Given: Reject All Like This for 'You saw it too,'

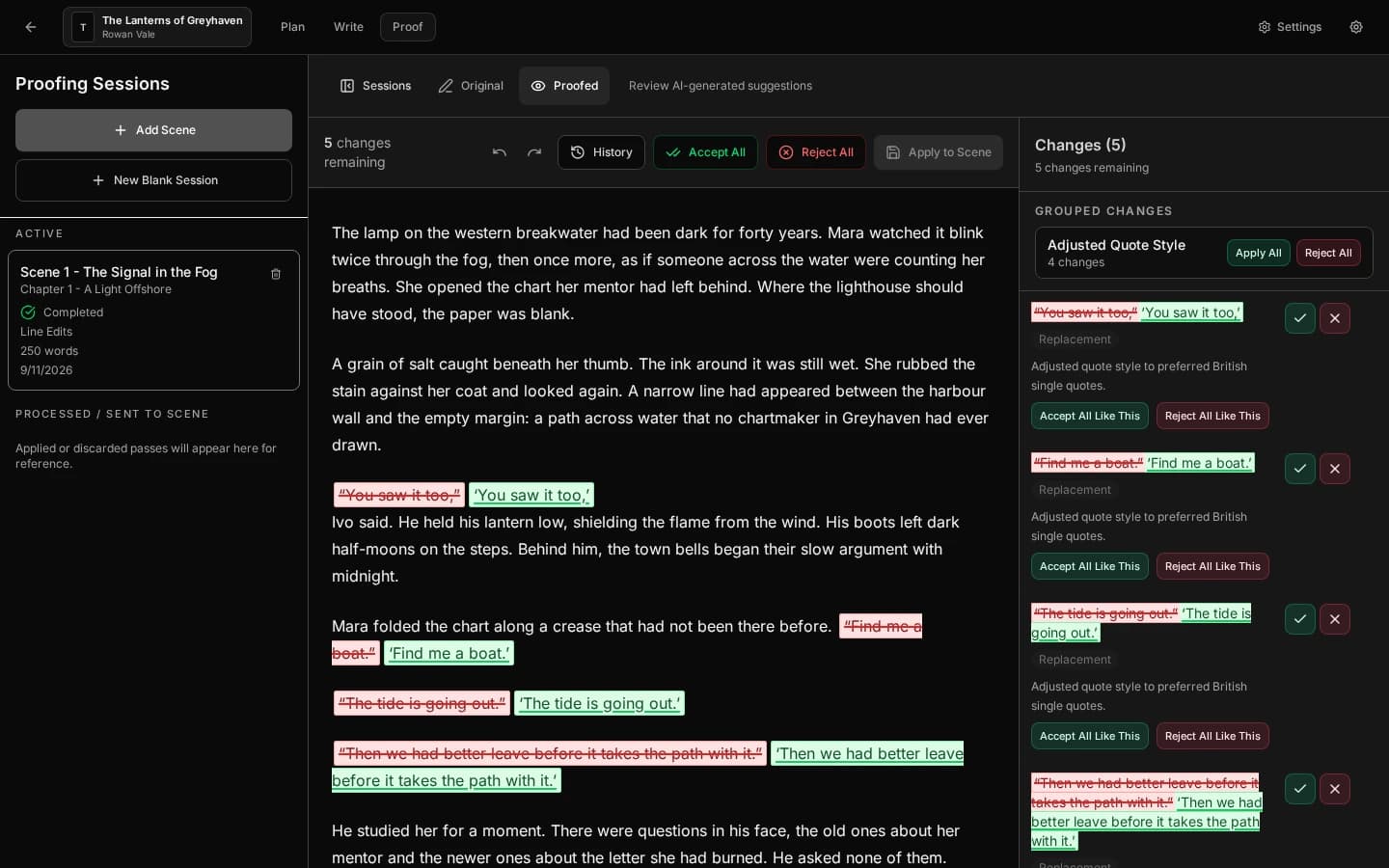Looking at the screenshot, I should tap(1212, 416).
